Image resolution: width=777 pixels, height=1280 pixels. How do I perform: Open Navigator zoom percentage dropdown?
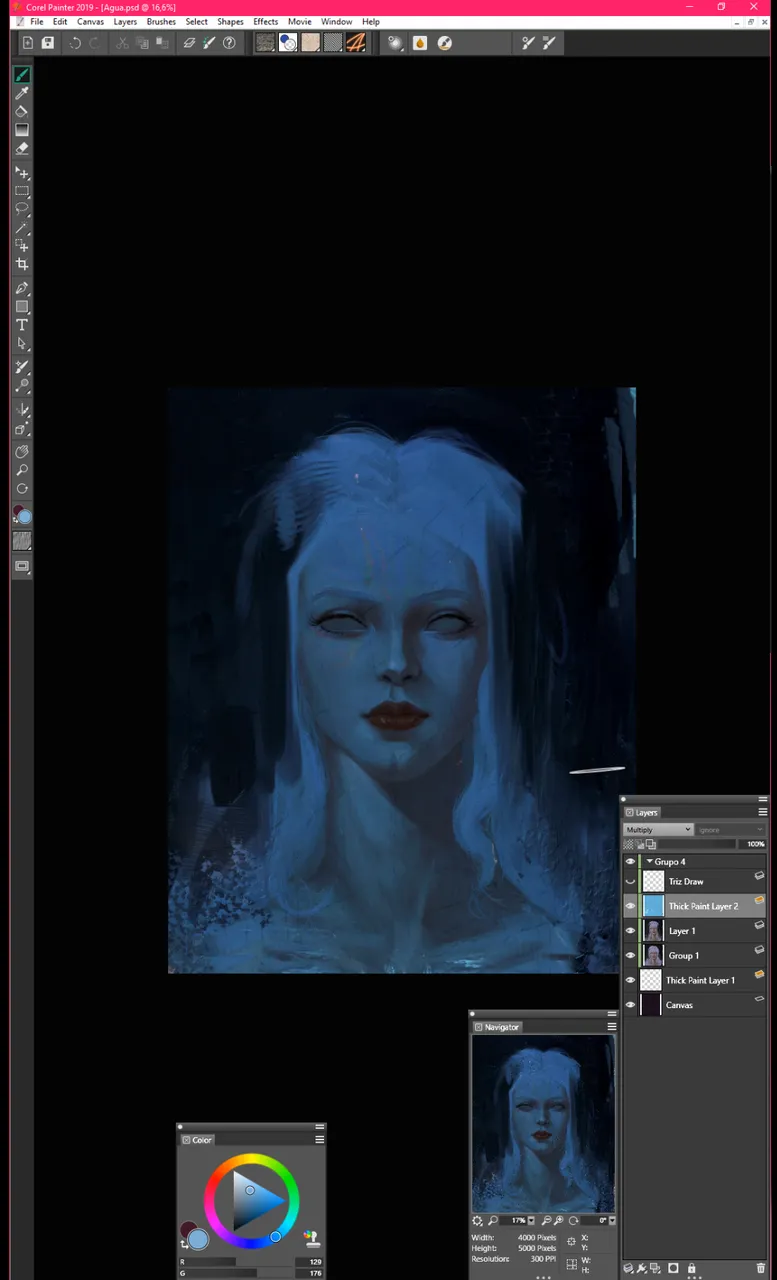coord(531,1221)
